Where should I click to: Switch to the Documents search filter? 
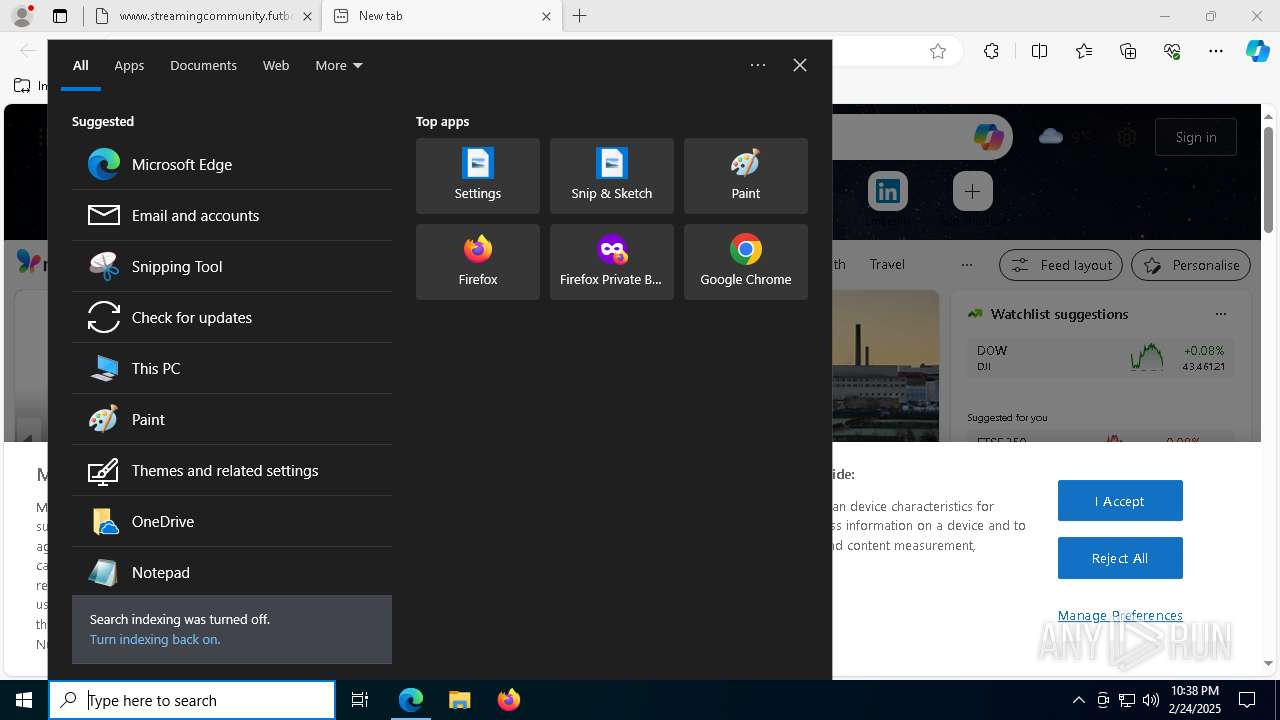tap(203, 65)
